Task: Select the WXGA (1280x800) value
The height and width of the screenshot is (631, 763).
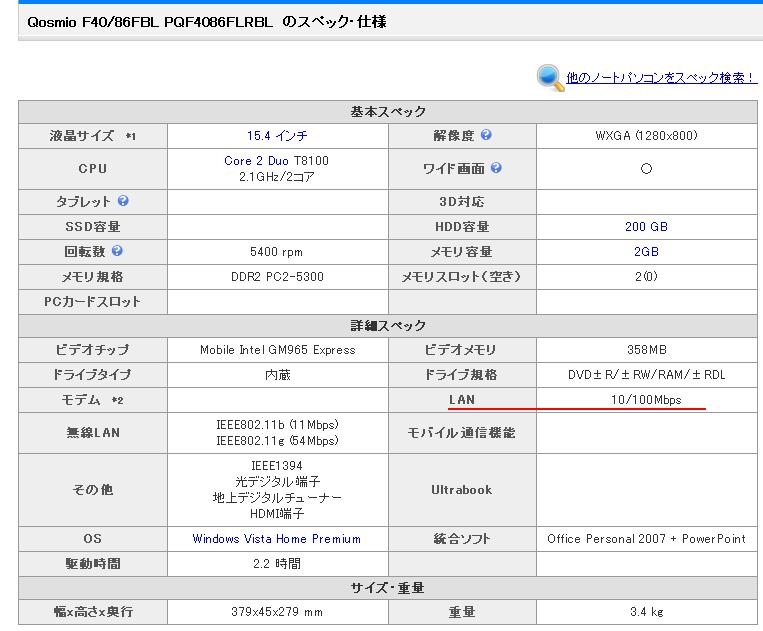Action: tap(646, 136)
